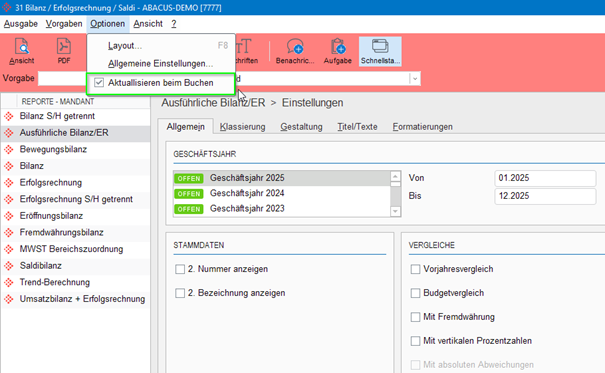Click the REPORTE - MANDANT header
Image resolution: width=605 pixels, height=373 pixels.
pos(58,101)
